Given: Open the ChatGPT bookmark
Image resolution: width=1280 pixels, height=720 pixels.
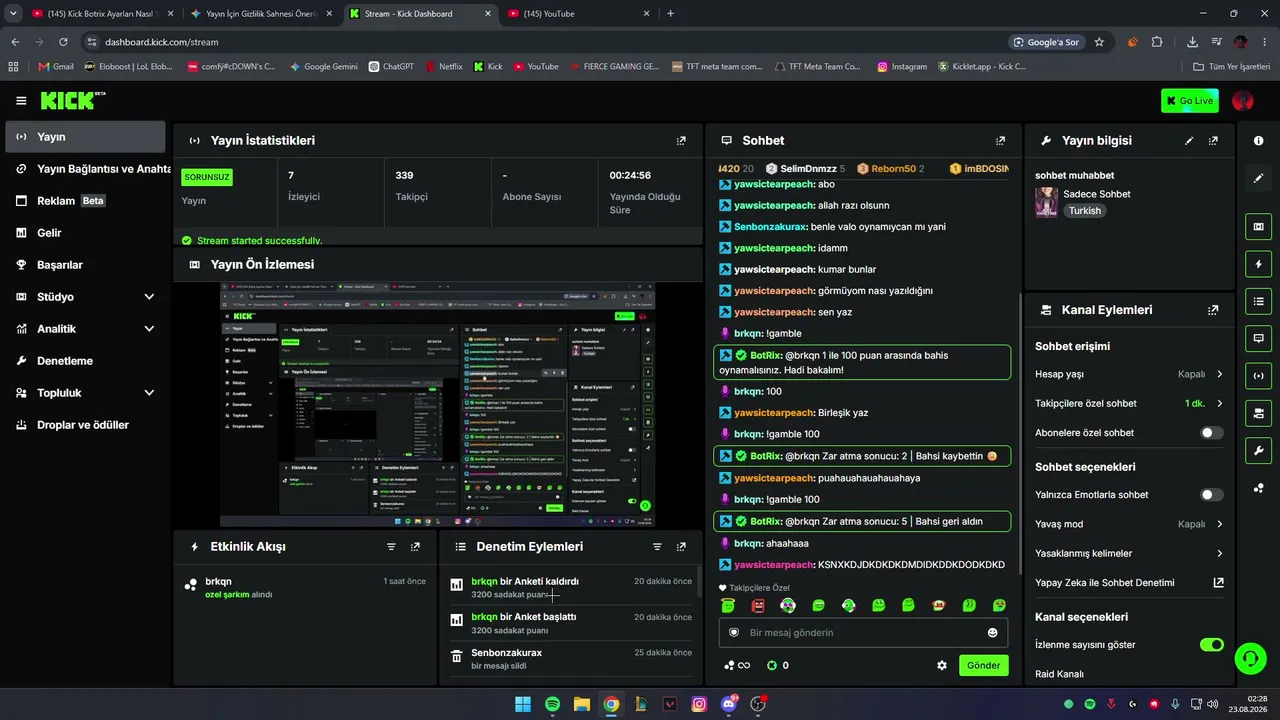Looking at the screenshot, I should point(390,66).
